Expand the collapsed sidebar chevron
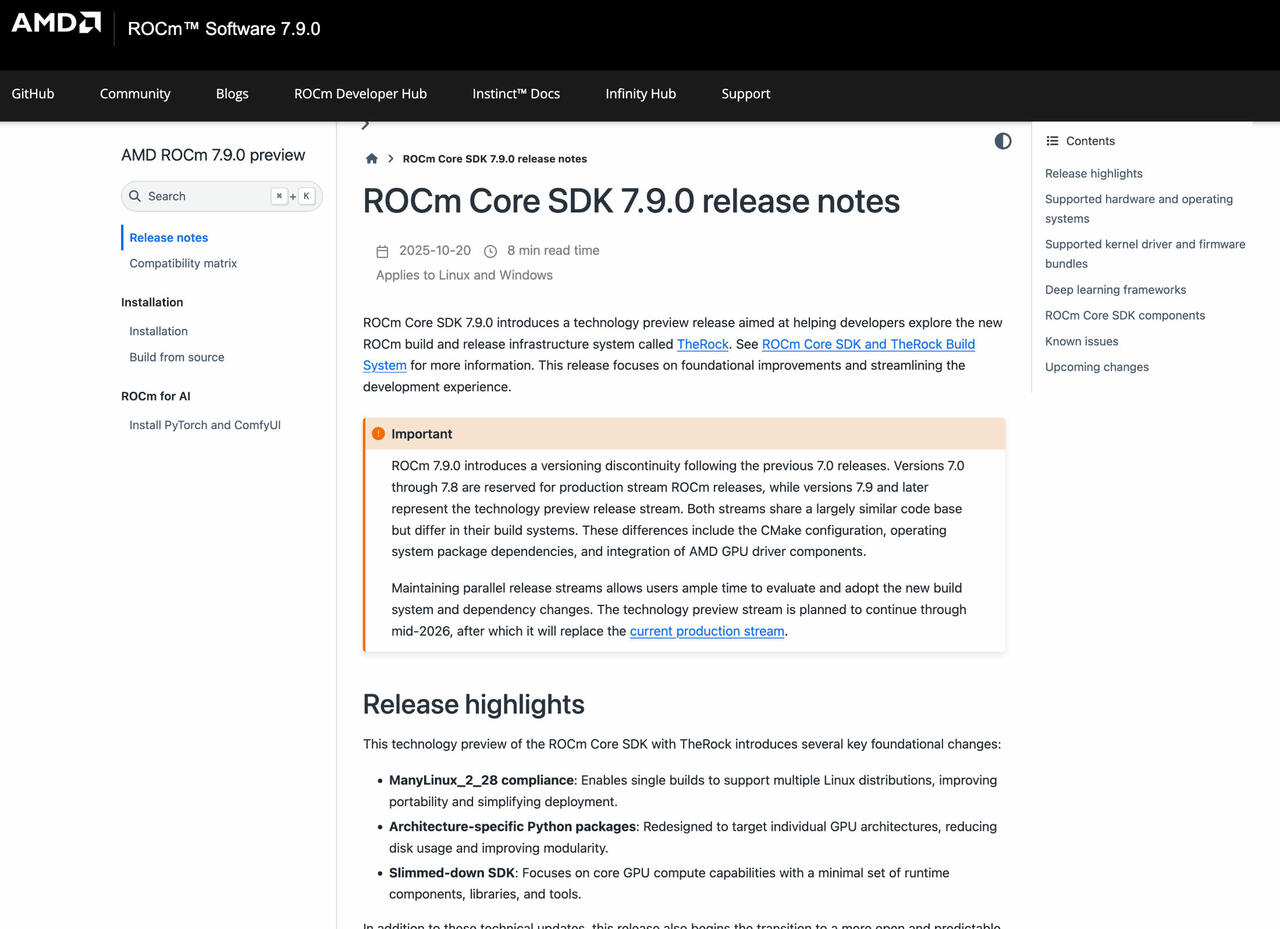This screenshot has width=1280, height=929. [365, 125]
